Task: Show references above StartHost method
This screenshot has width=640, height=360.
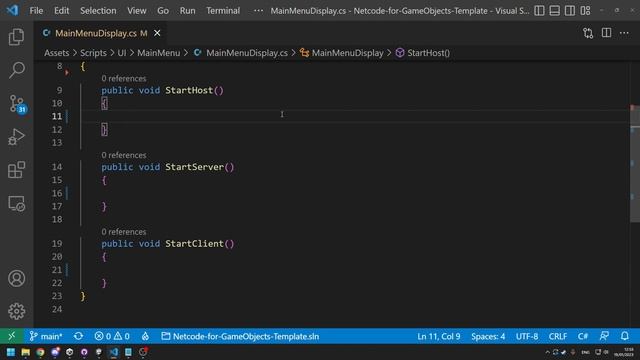Action: pos(124,78)
